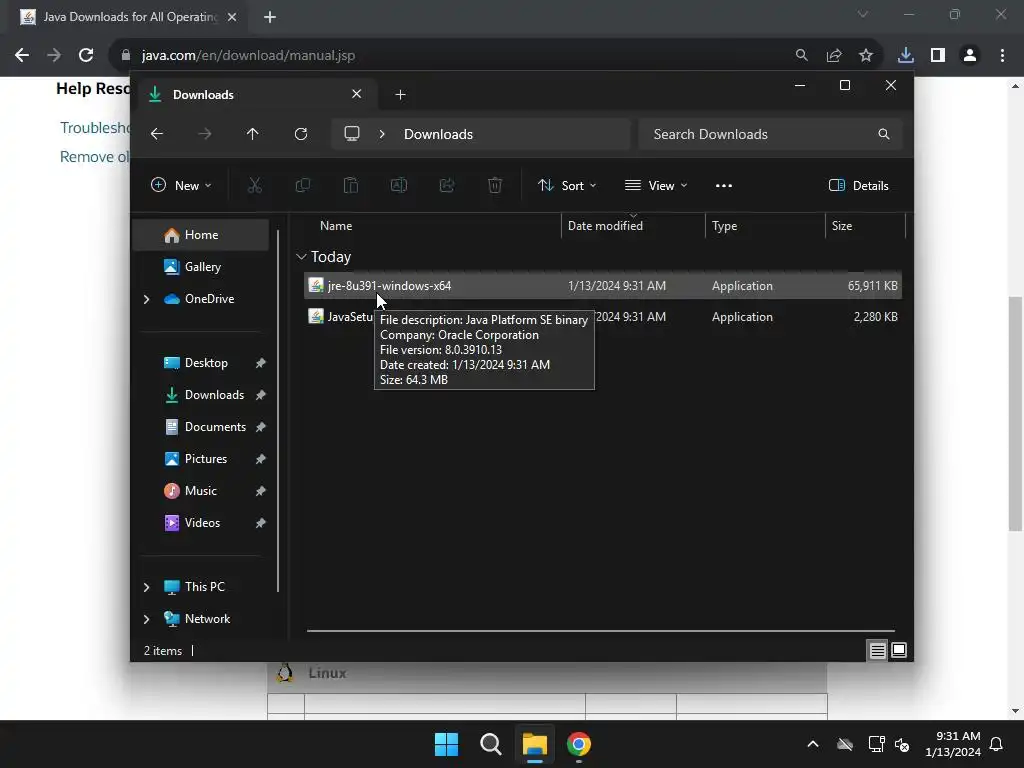Open Windows Start menu
Viewport: 1024px width, 768px height.
tap(447, 744)
